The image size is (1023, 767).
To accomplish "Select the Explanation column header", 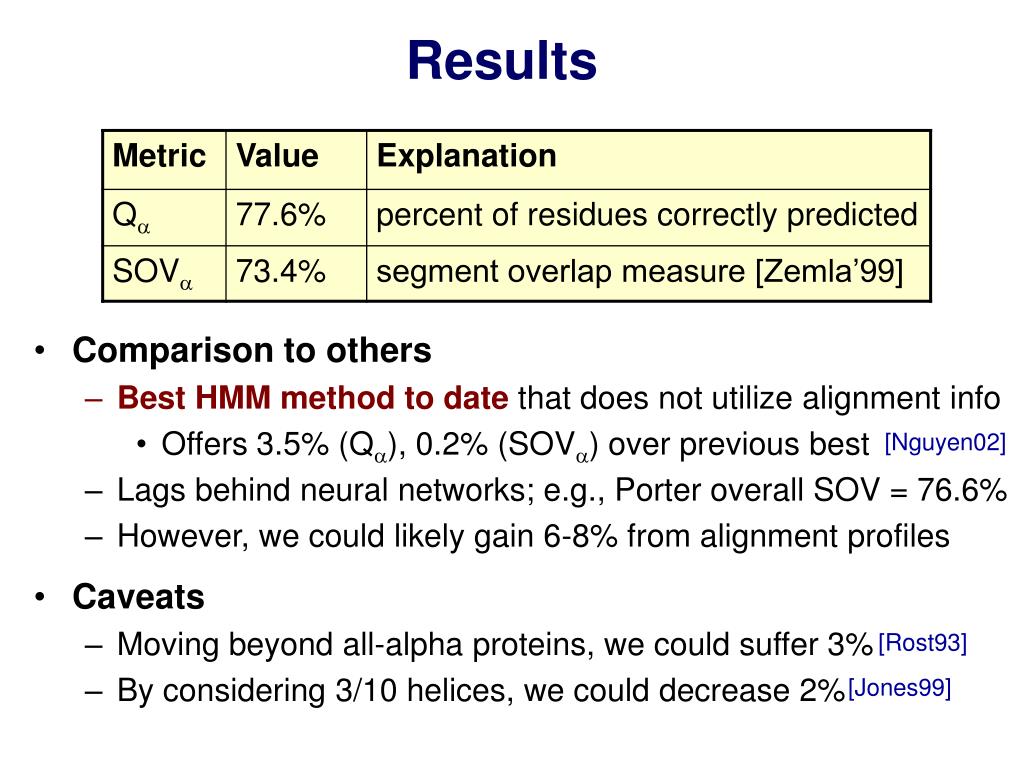I will [x=648, y=160].
